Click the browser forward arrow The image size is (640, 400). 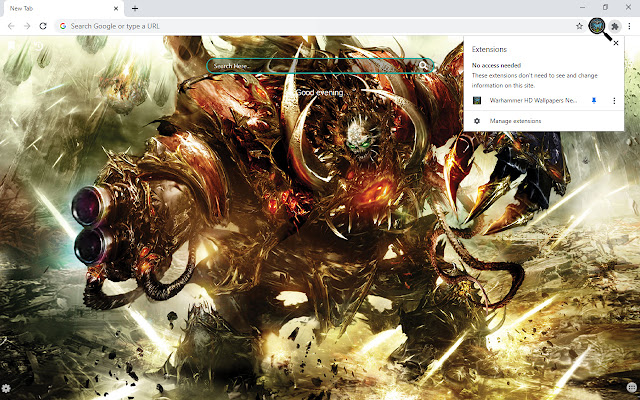[x=27, y=26]
